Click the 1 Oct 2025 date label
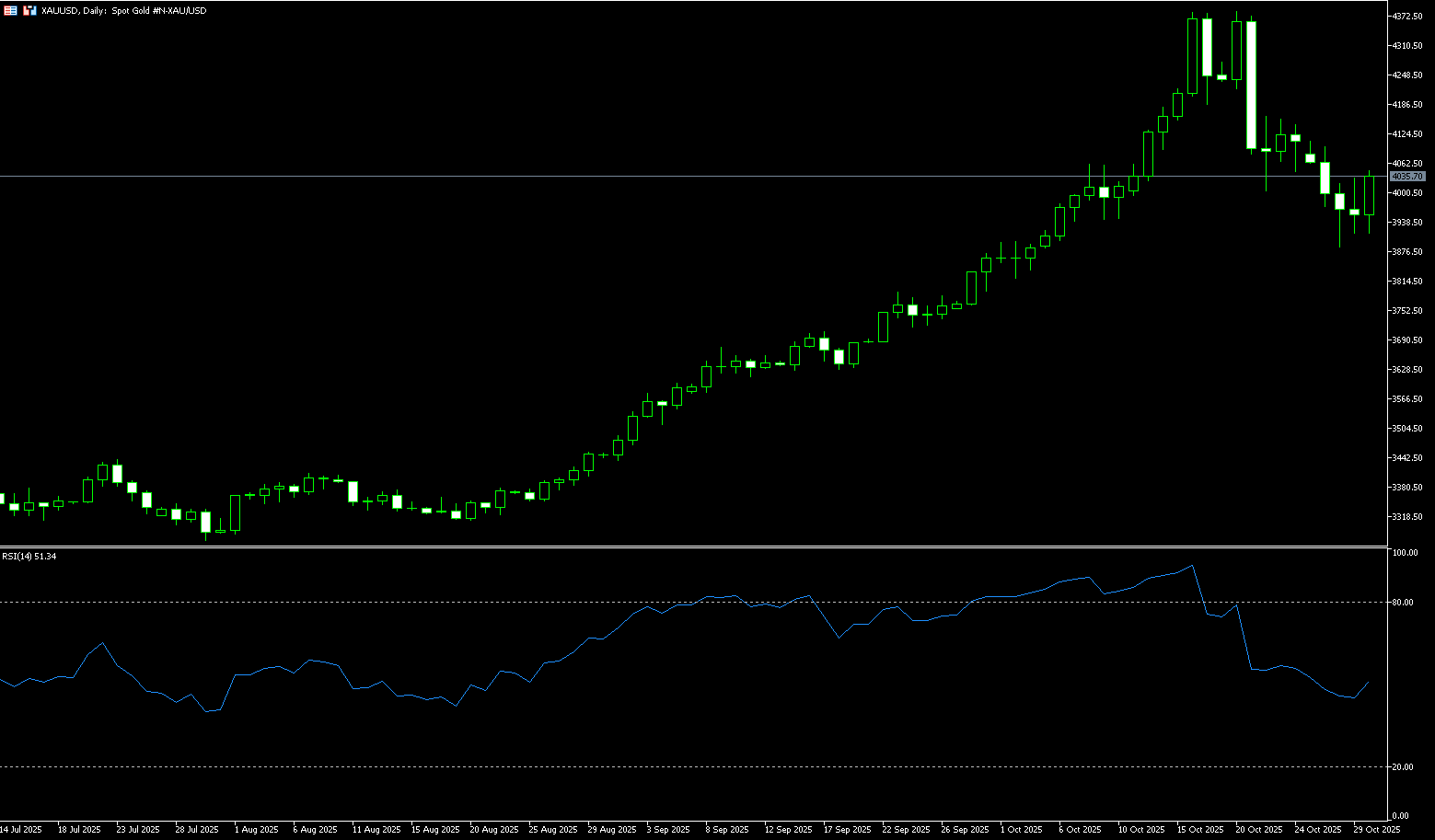The height and width of the screenshot is (840, 1435). 1021,830
